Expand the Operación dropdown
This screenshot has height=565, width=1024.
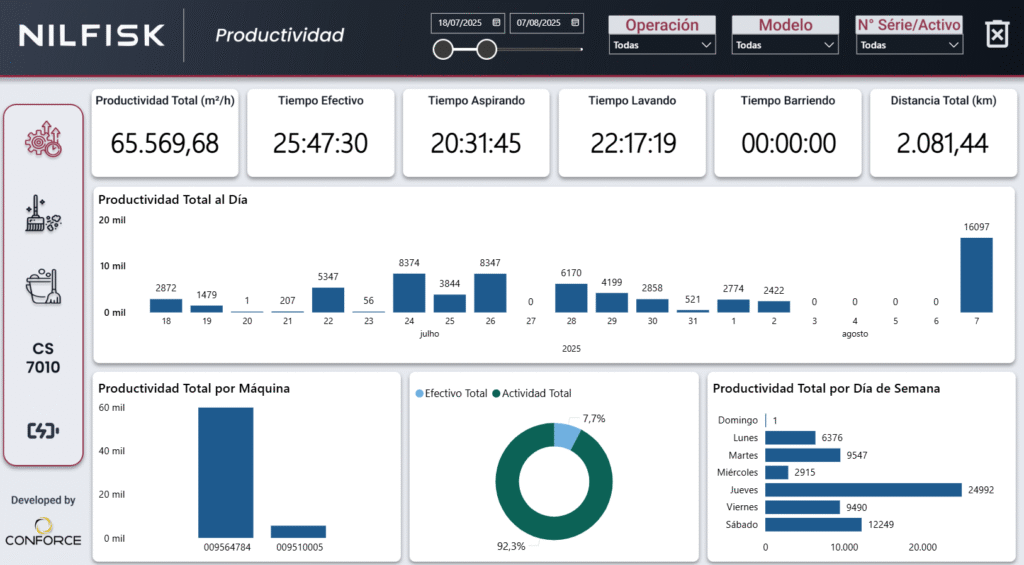coord(662,45)
